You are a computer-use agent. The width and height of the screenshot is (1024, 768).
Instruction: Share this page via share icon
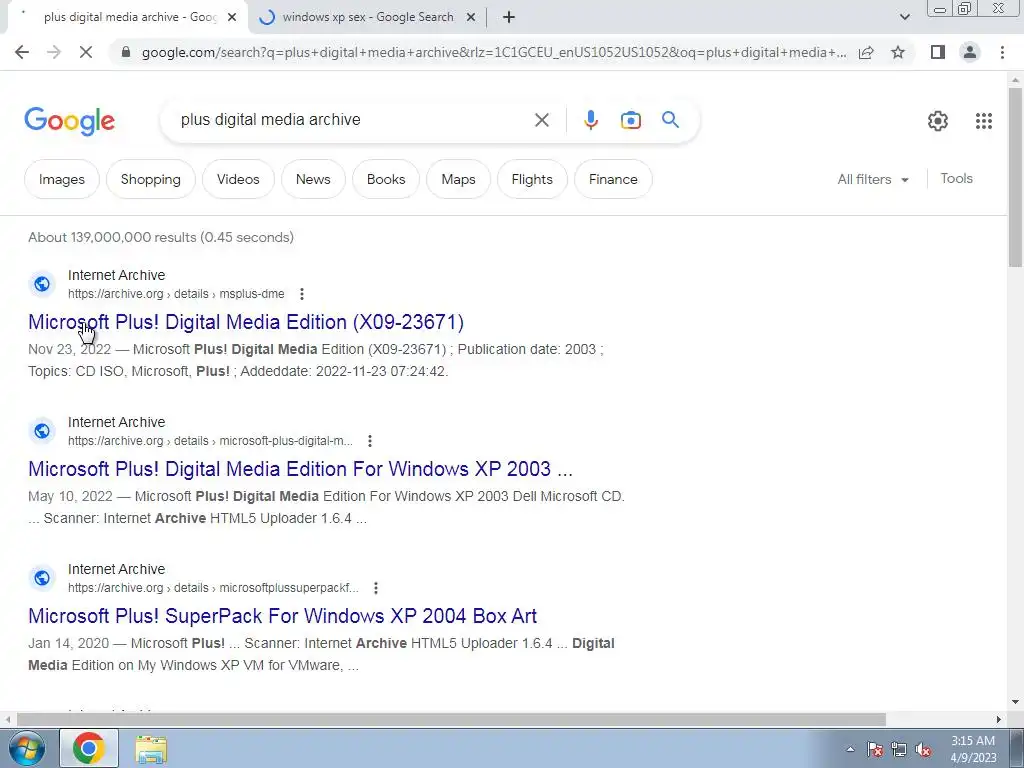click(866, 52)
